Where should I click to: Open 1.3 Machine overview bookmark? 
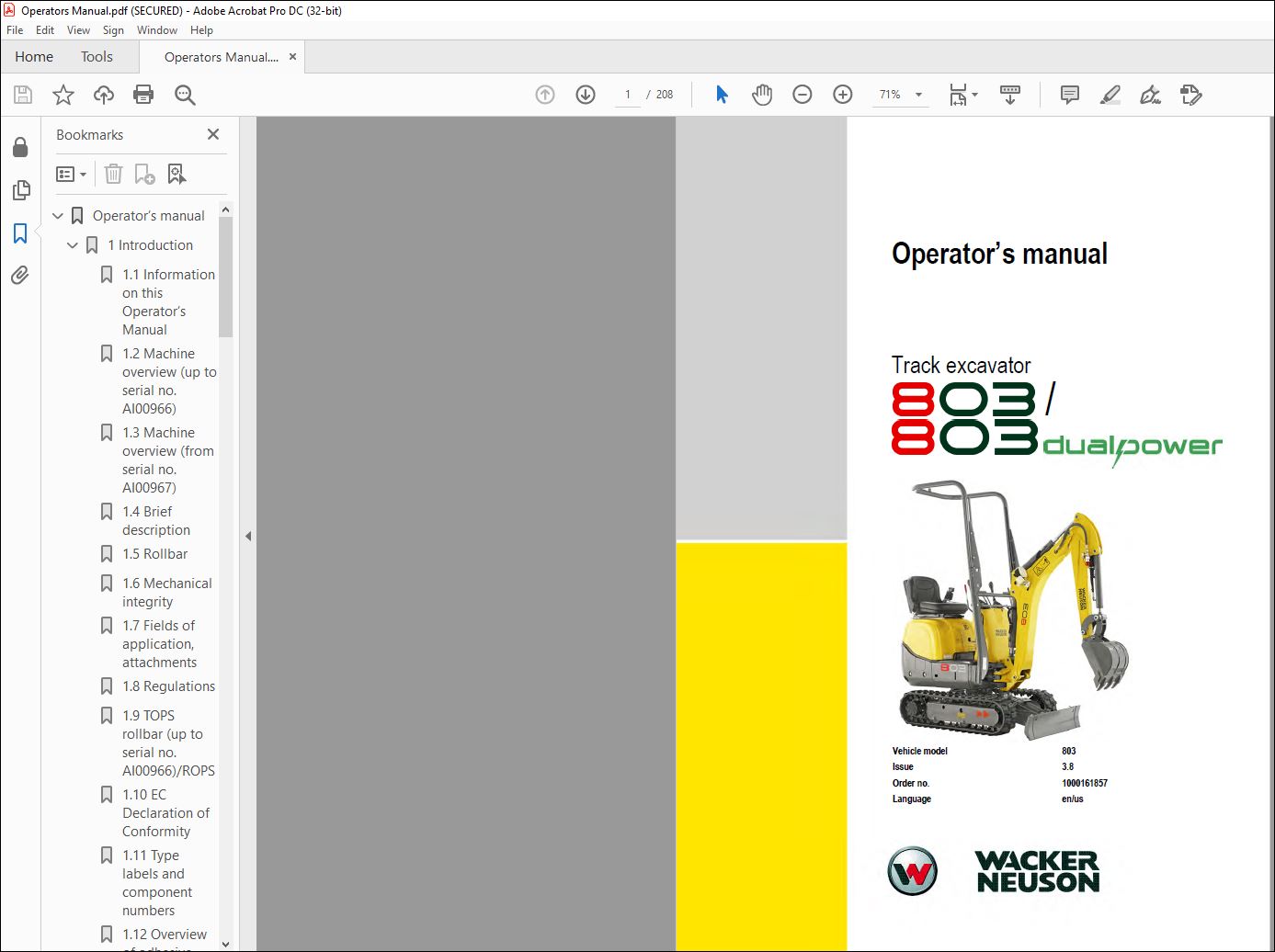click(x=169, y=460)
